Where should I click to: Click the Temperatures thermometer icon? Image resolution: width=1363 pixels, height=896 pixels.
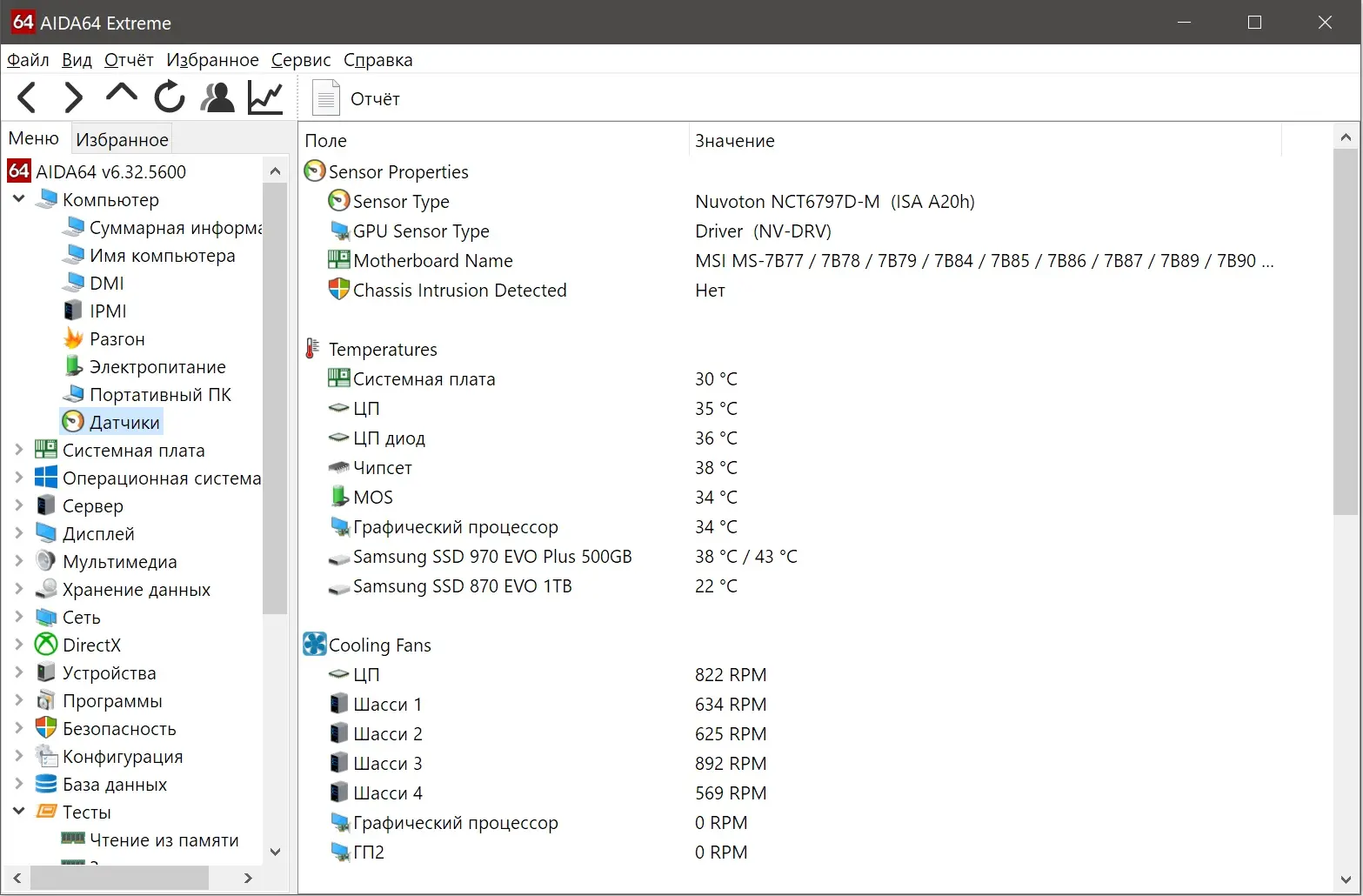click(x=312, y=349)
